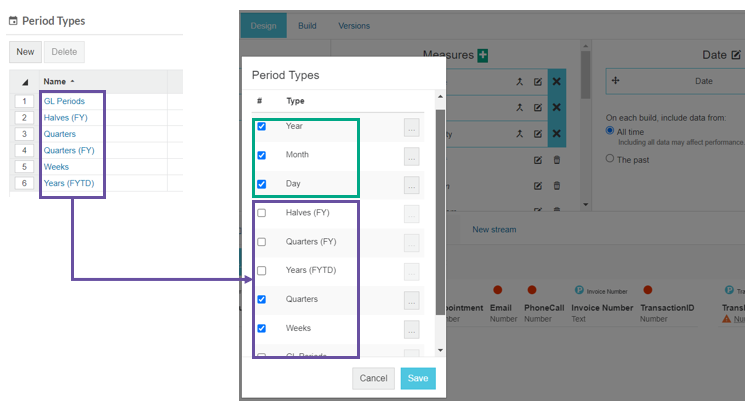Viewport: 748px width, 404px height.
Task: Uncheck the Month period type checkbox
Action: click(262, 156)
